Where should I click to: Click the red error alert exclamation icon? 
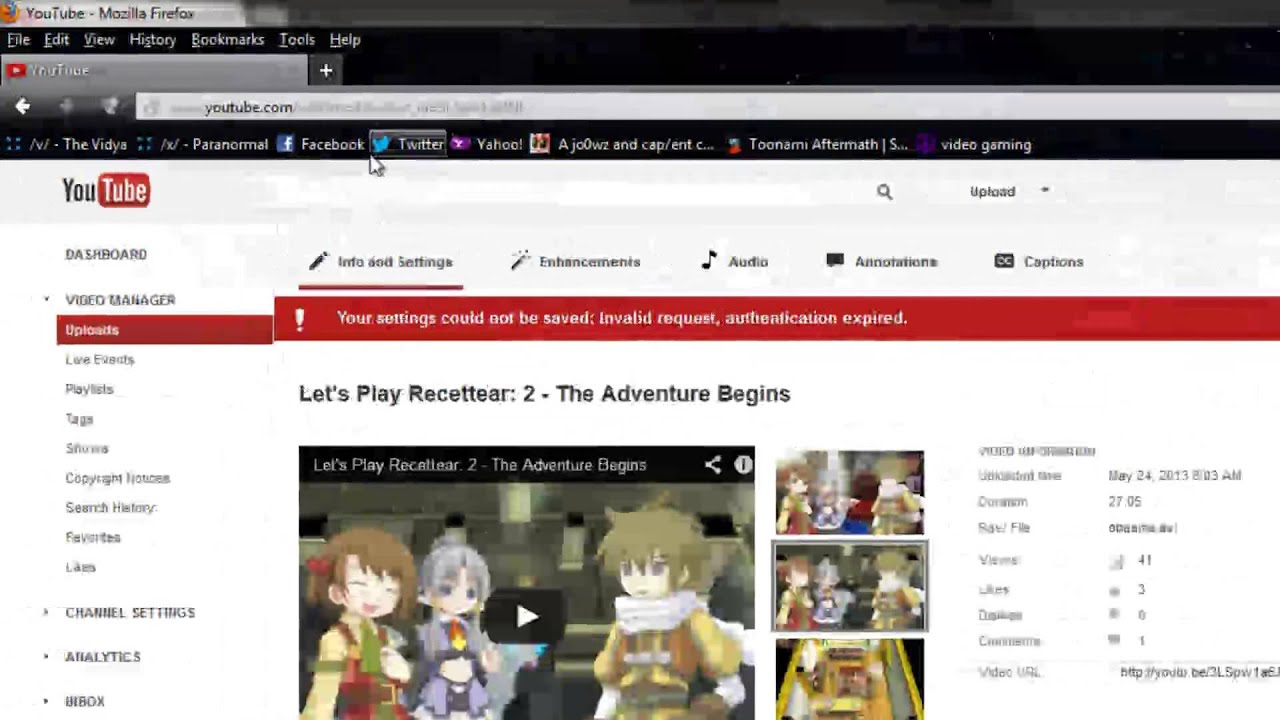(x=299, y=318)
